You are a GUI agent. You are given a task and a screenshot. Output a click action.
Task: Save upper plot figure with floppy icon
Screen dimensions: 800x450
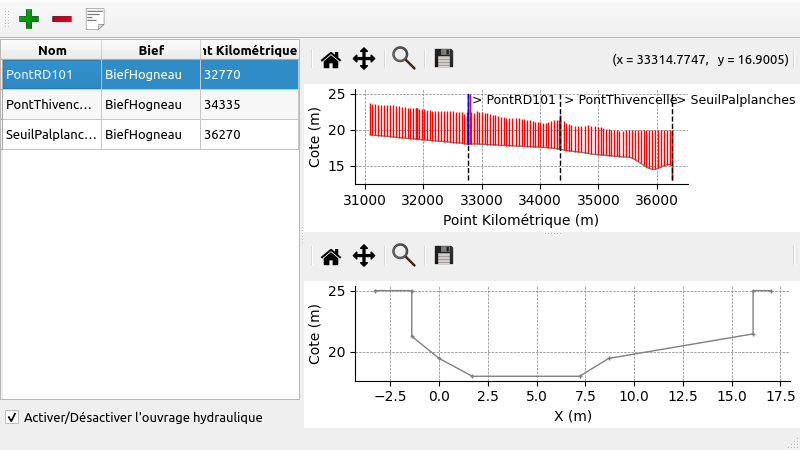click(x=444, y=58)
